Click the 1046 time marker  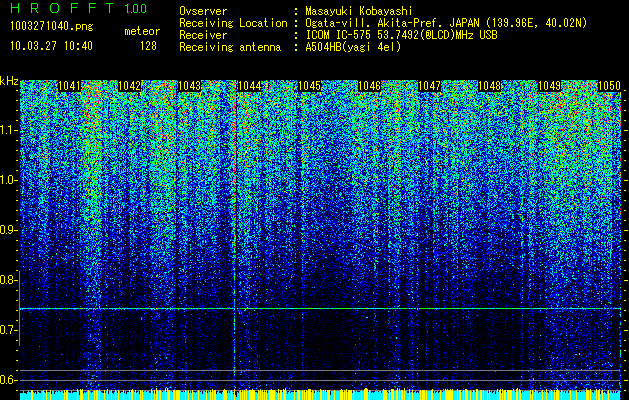369,86
